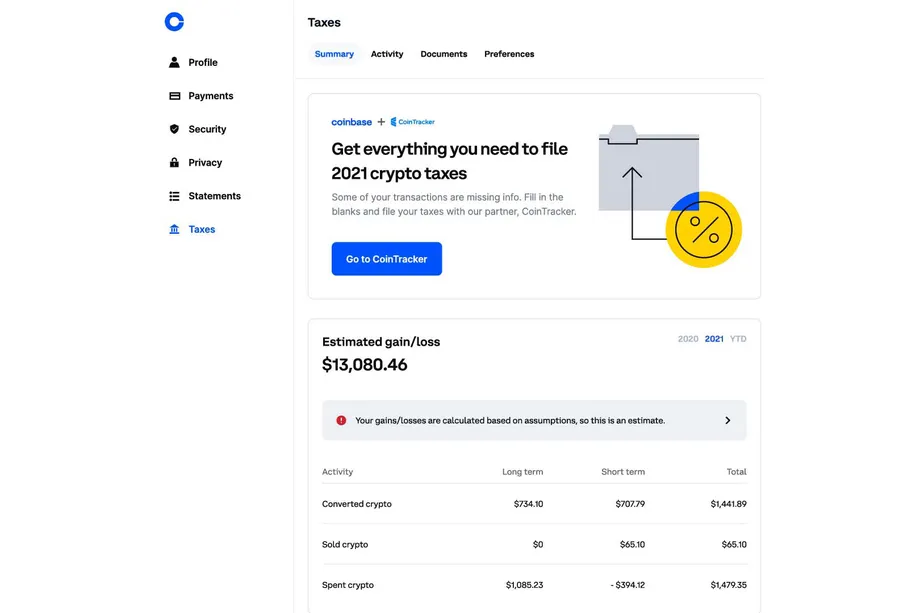Select the 2021 tax year

[713, 339]
